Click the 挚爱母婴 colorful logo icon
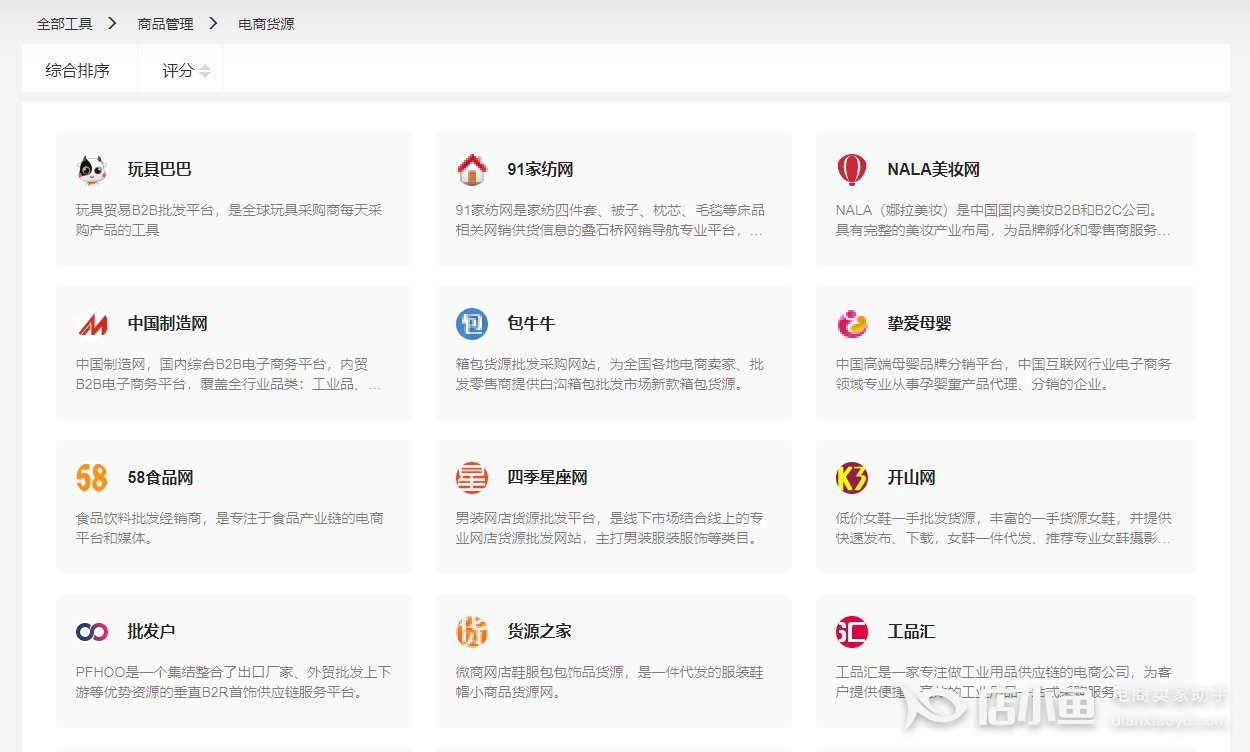 tap(851, 324)
